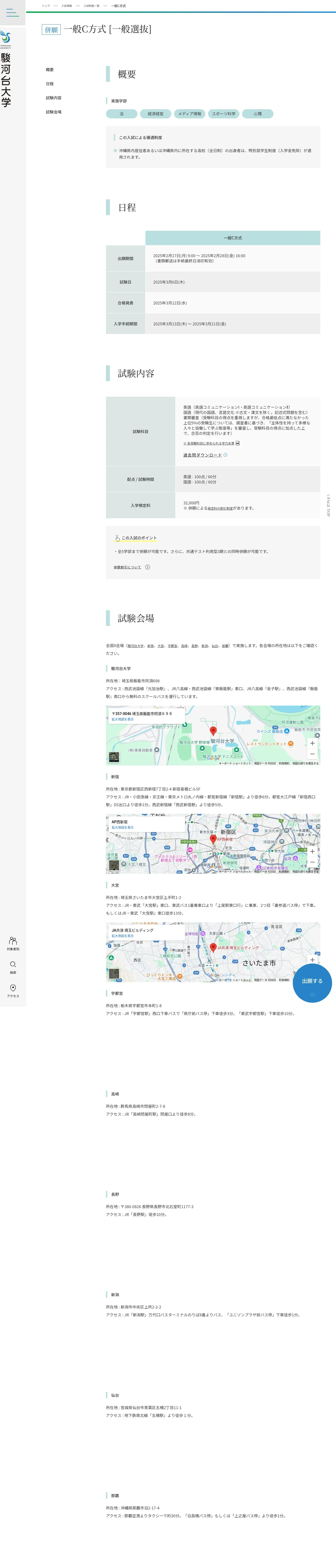Select the メディア情報 faculty tag
The height and width of the screenshot is (1568, 336).
[x=190, y=114]
